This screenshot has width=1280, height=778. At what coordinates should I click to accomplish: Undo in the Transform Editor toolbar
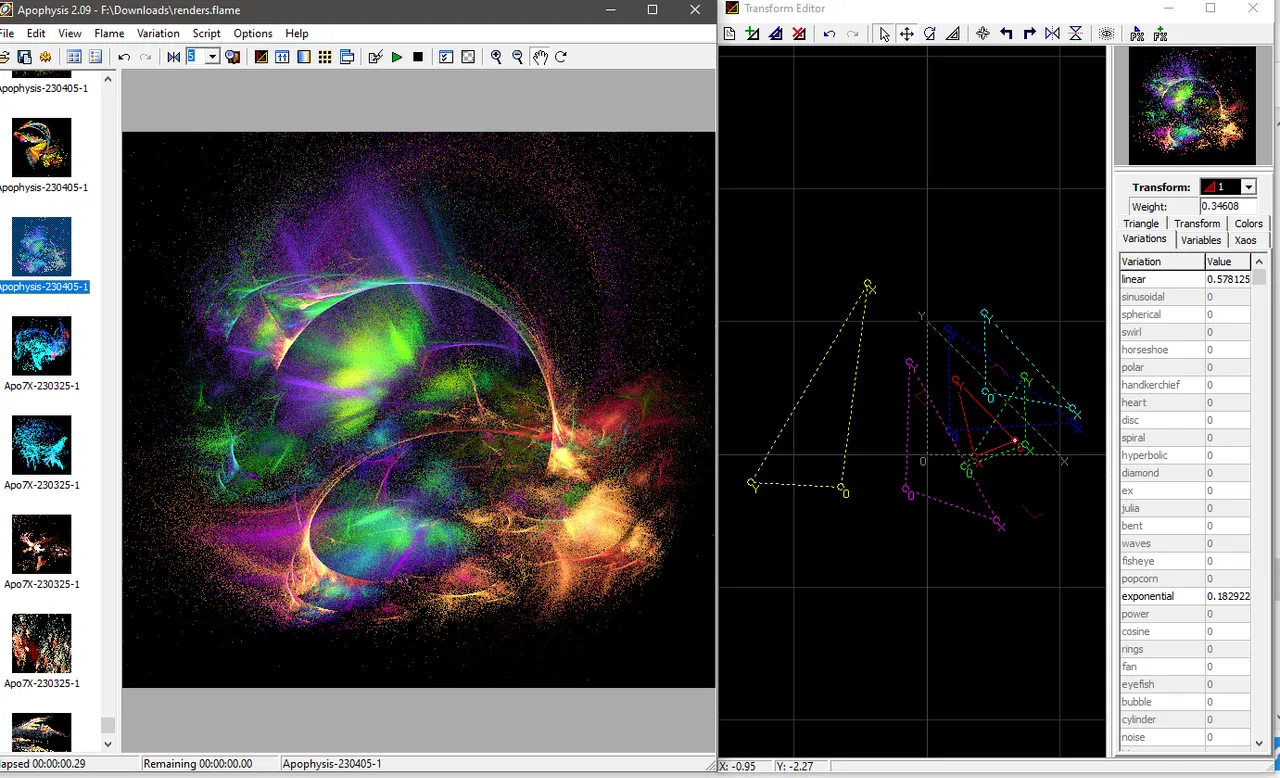tap(829, 34)
